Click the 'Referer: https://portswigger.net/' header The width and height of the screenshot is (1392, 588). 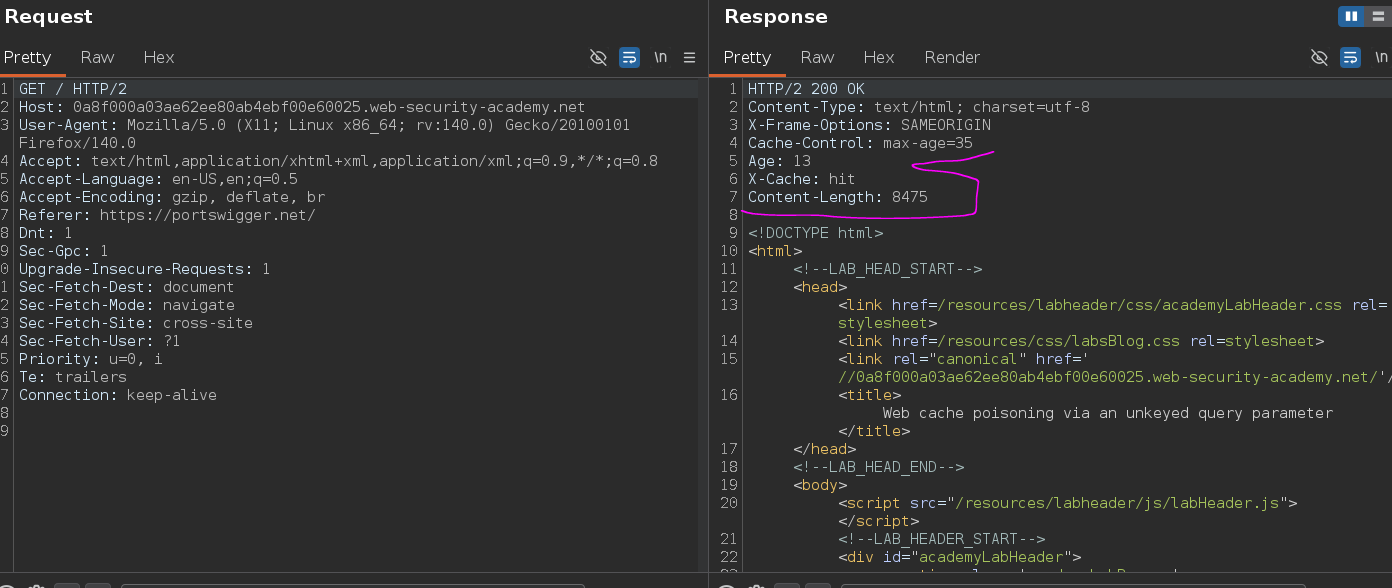point(167,215)
